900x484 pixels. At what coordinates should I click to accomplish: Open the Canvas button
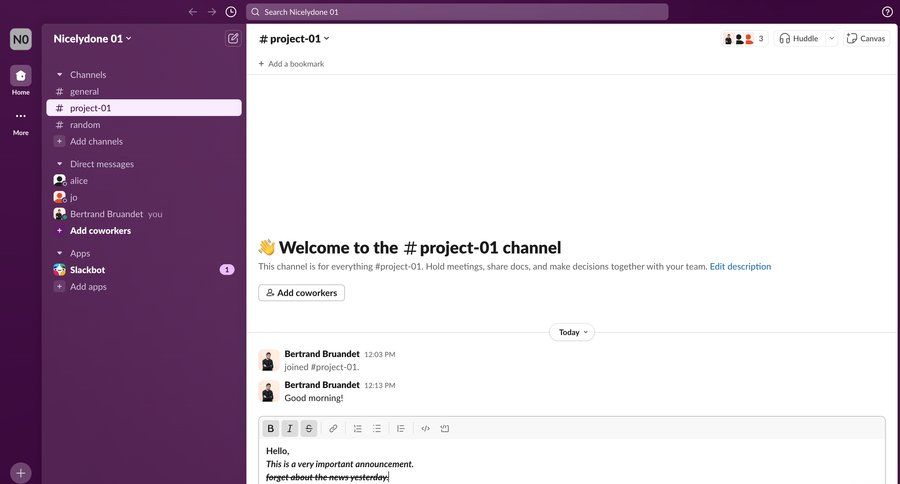click(x=866, y=38)
